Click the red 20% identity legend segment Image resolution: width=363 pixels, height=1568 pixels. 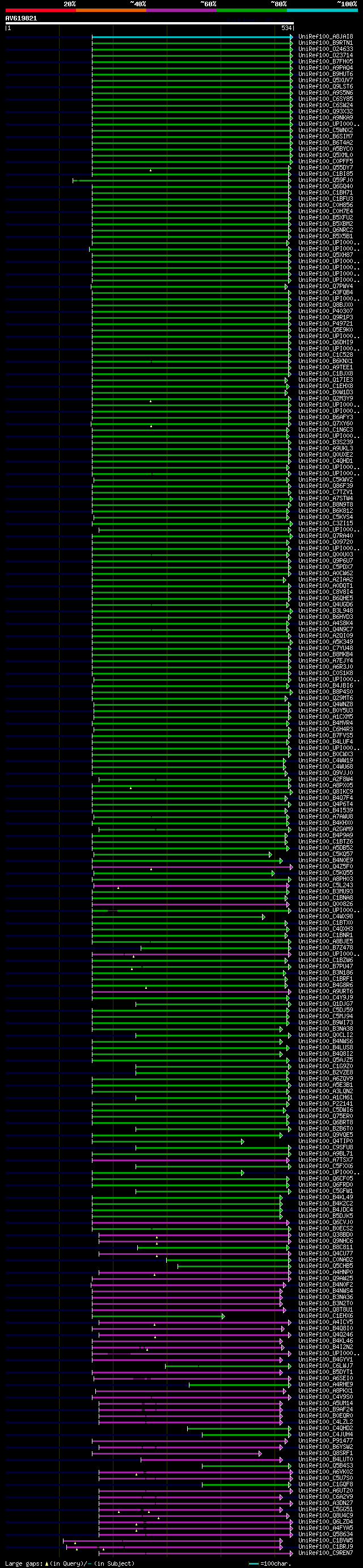(40, 10)
